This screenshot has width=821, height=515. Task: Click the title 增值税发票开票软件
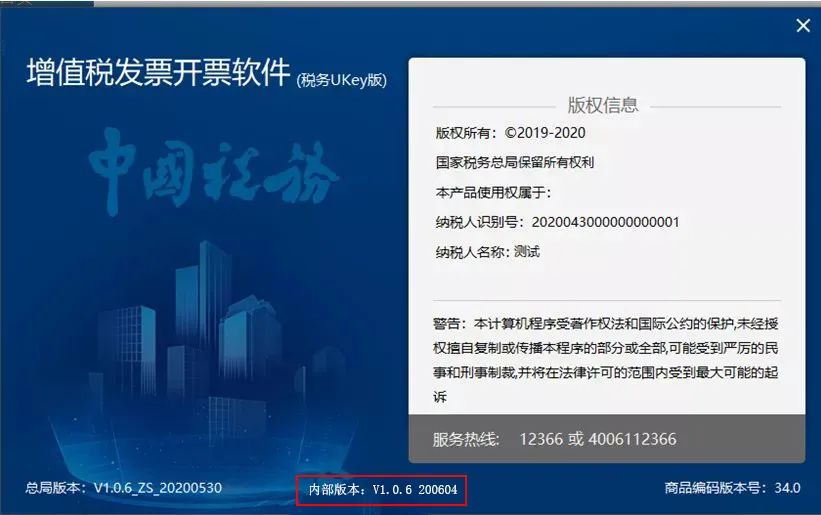(158, 72)
